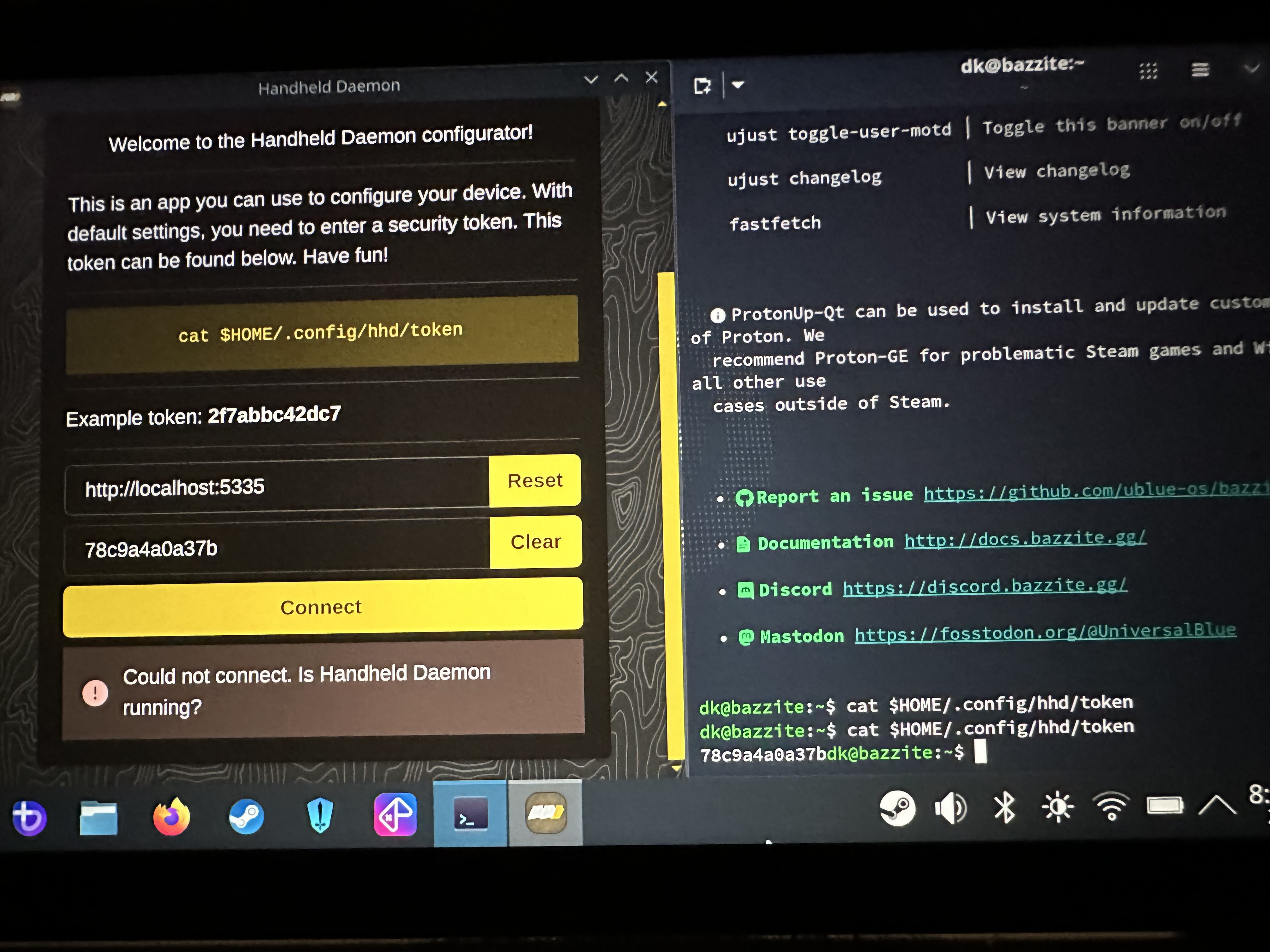Viewport: 1270px width, 952px height.
Task: Expand the new tab dropdown arrow
Action: coord(738,85)
